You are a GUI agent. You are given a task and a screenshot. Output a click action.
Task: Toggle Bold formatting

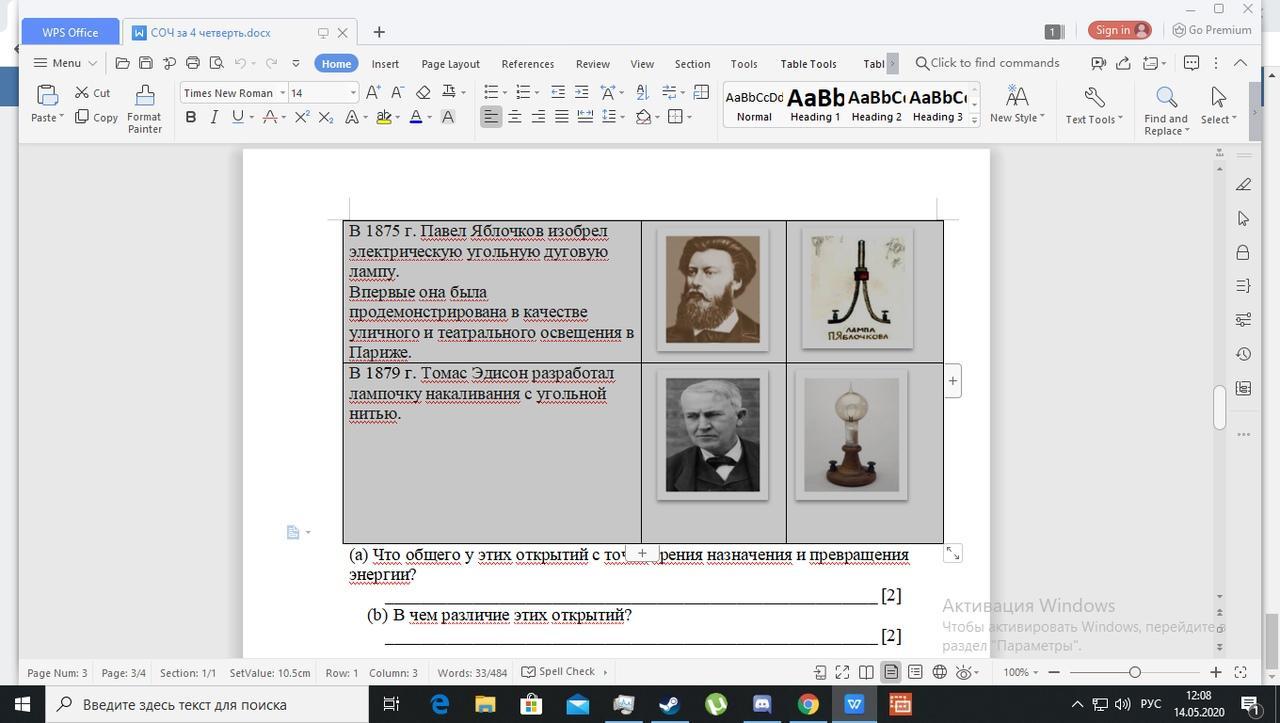tap(190, 117)
